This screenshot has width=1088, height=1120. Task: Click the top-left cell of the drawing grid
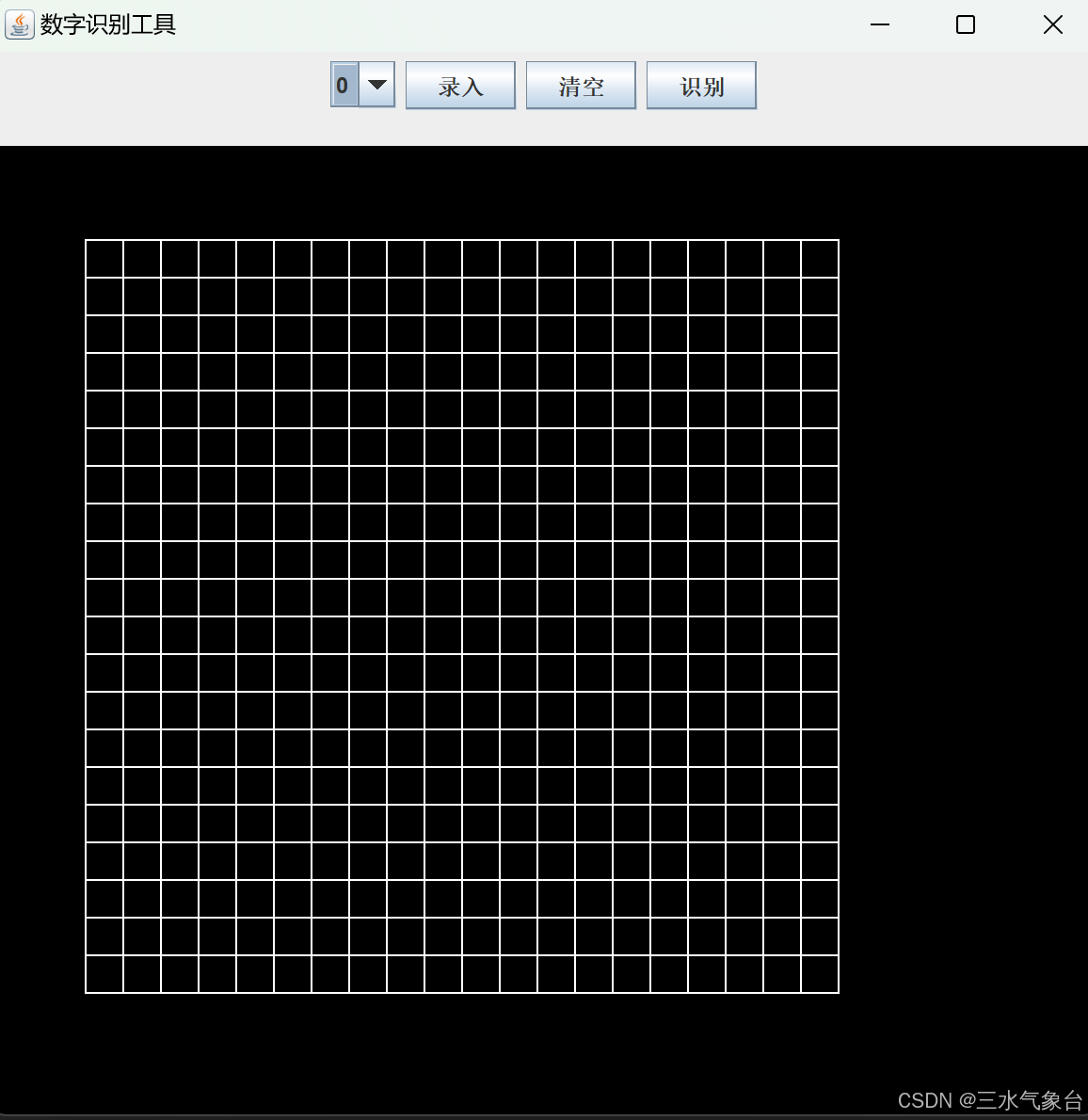tap(104, 257)
